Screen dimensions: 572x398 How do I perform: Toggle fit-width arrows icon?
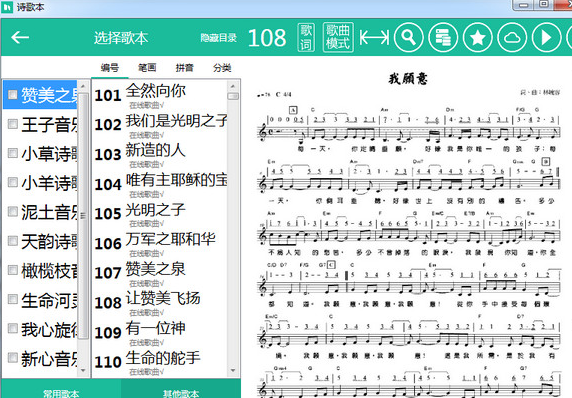pyautogui.click(x=374, y=37)
